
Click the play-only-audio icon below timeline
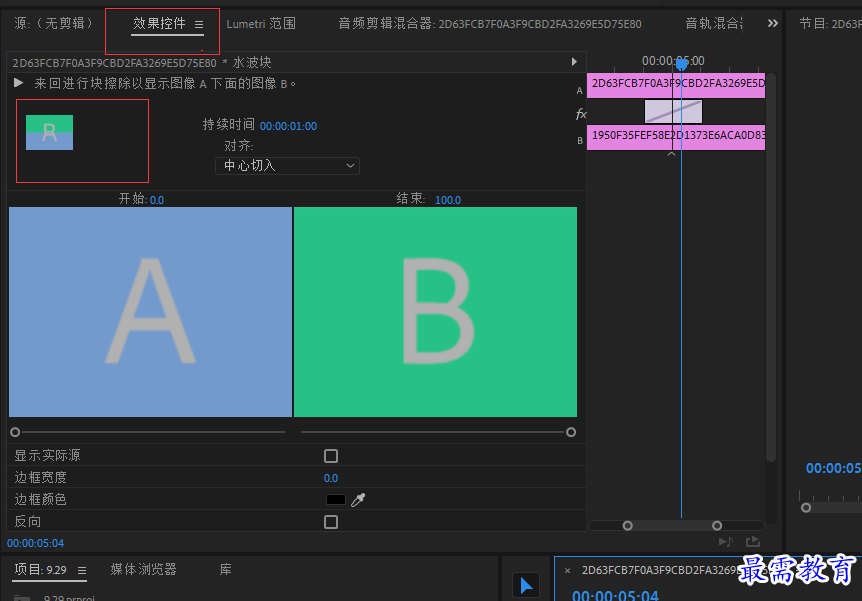(726, 542)
